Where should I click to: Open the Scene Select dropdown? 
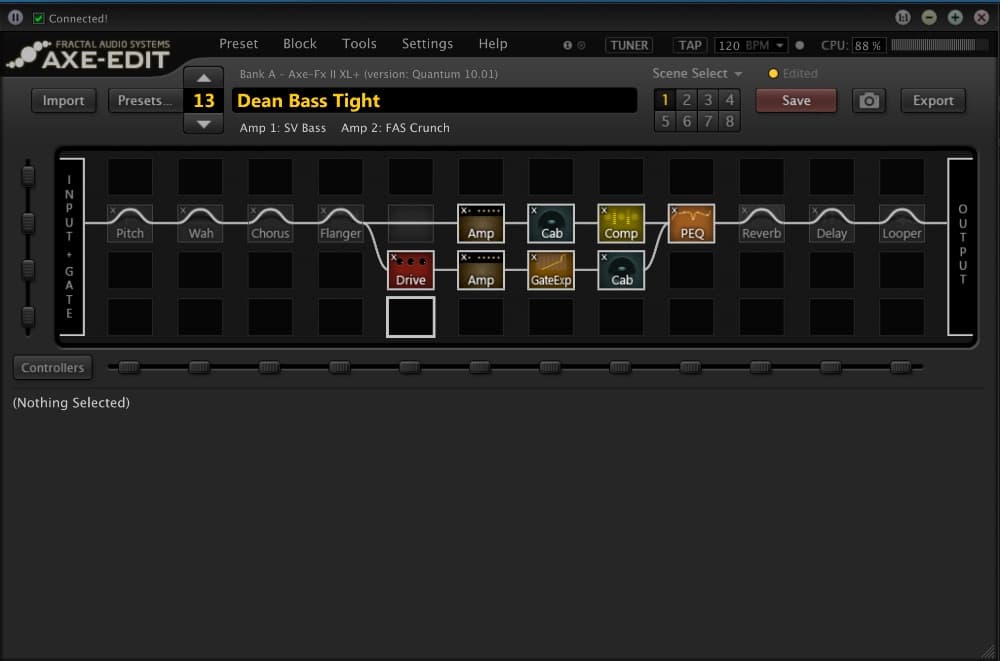[x=697, y=73]
